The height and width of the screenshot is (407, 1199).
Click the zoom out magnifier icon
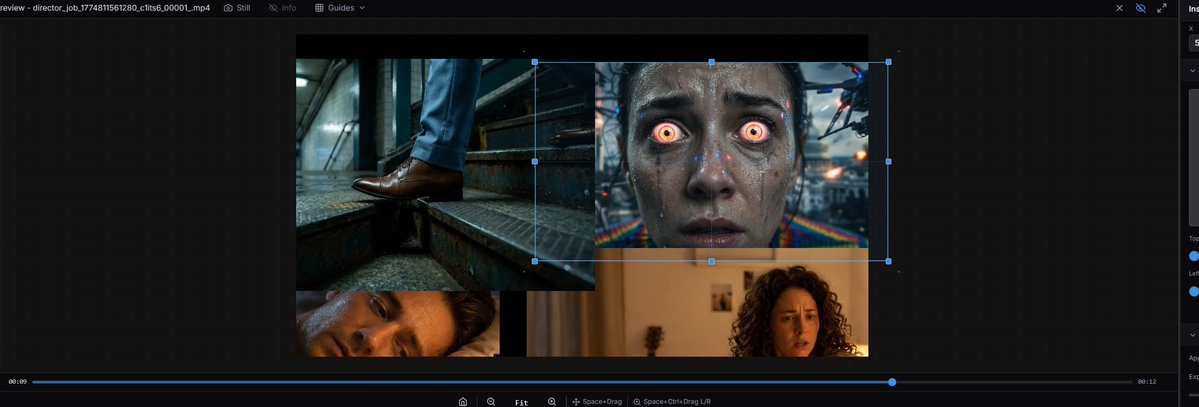tap(491, 401)
